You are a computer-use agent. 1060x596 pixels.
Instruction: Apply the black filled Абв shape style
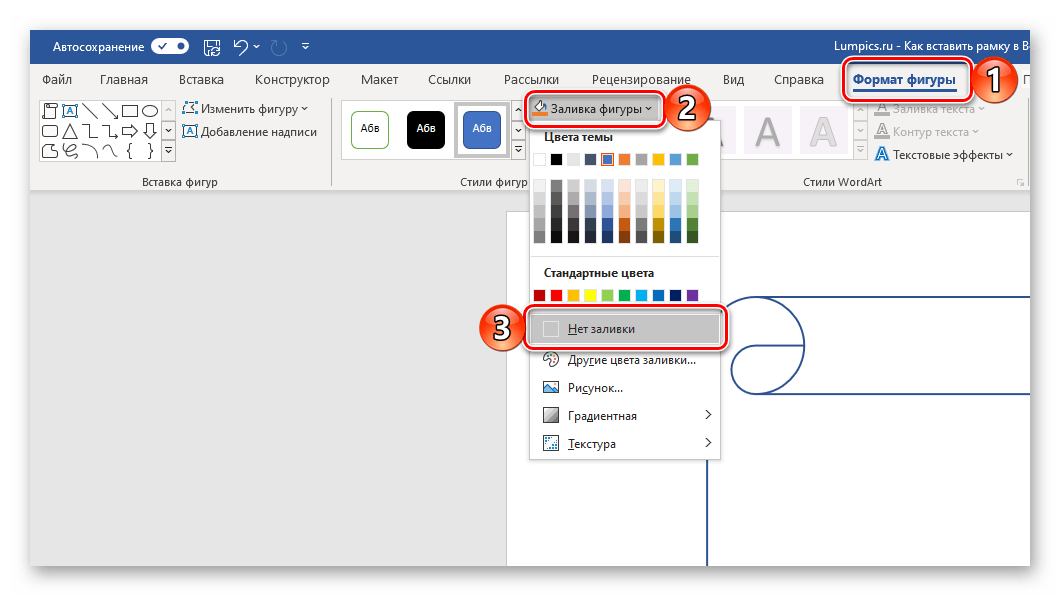[x=426, y=130]
